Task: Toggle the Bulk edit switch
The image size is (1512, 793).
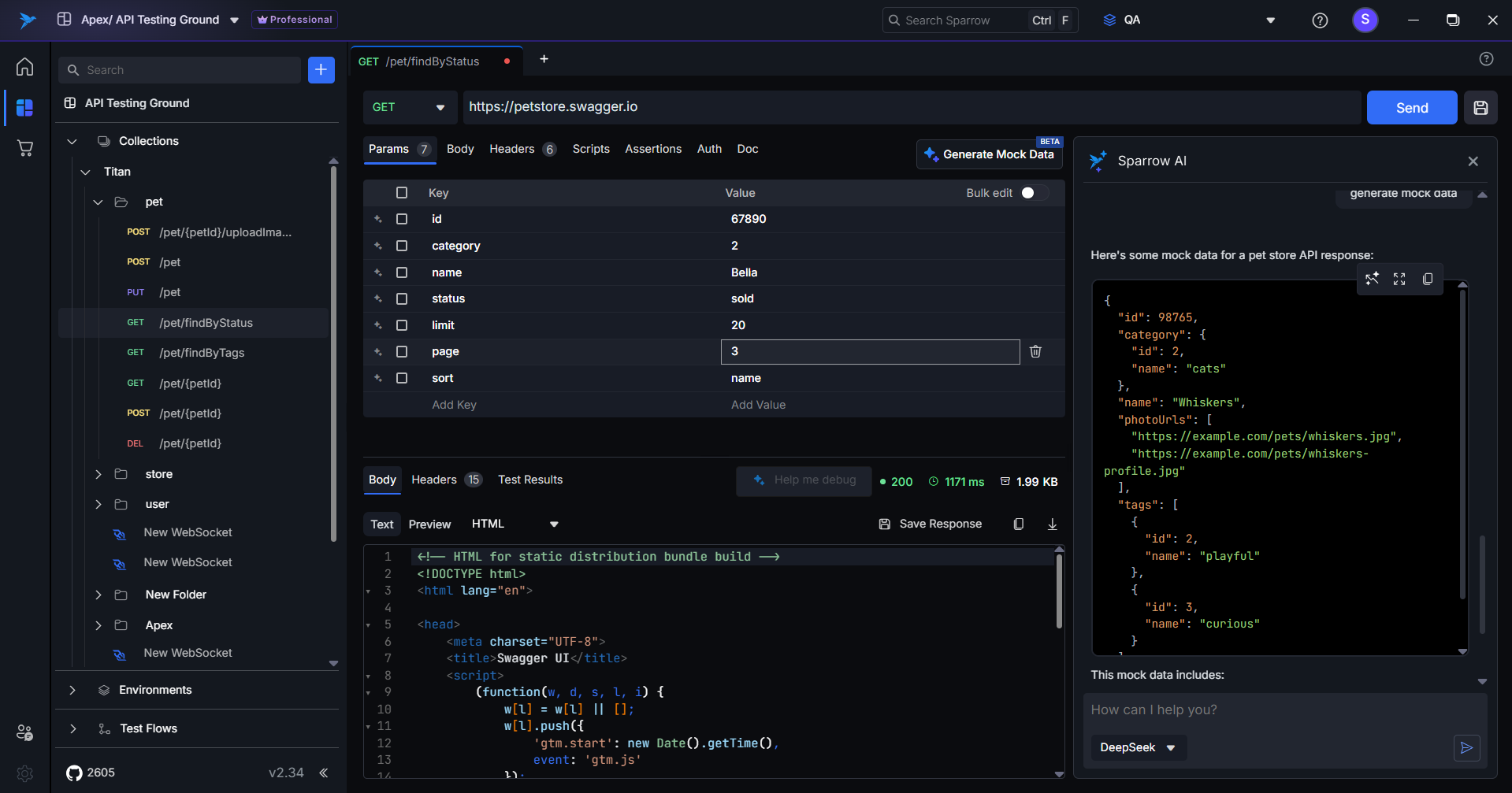Action: (x=1033, y=193)
